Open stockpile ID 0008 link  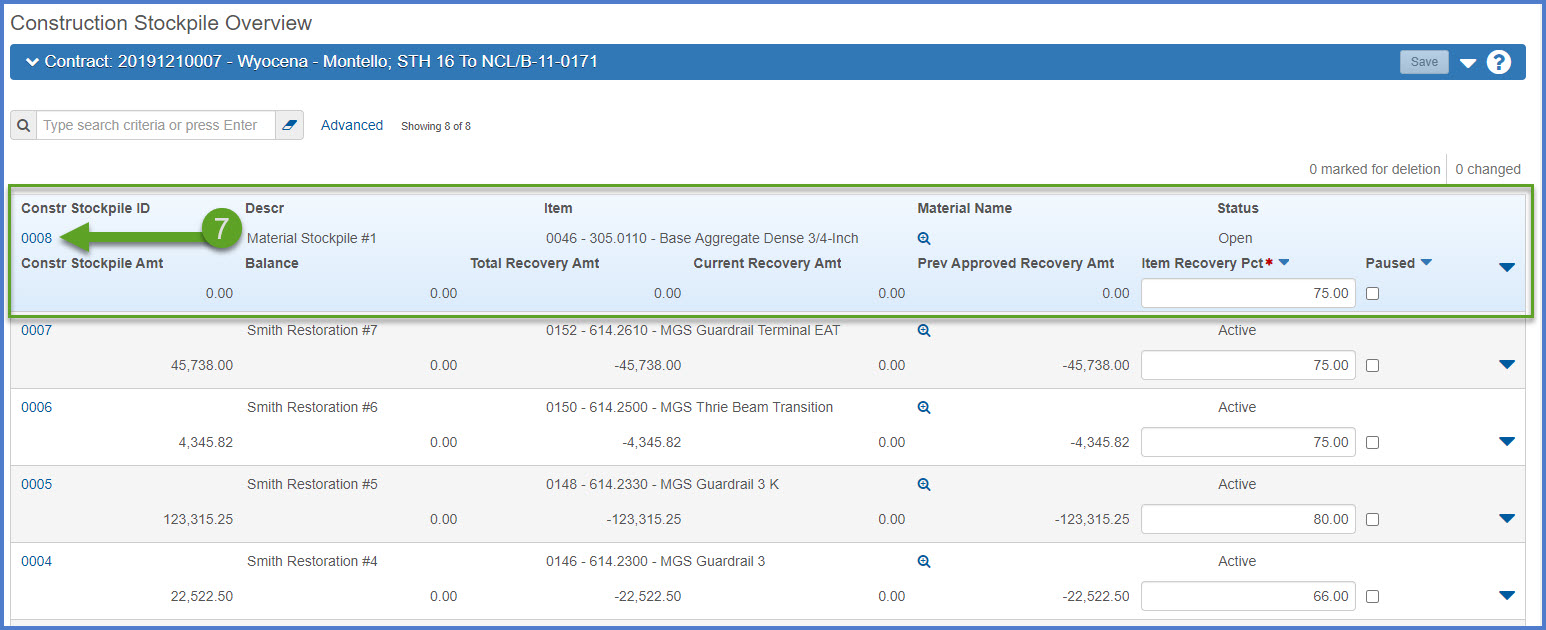tap(37, 238)
